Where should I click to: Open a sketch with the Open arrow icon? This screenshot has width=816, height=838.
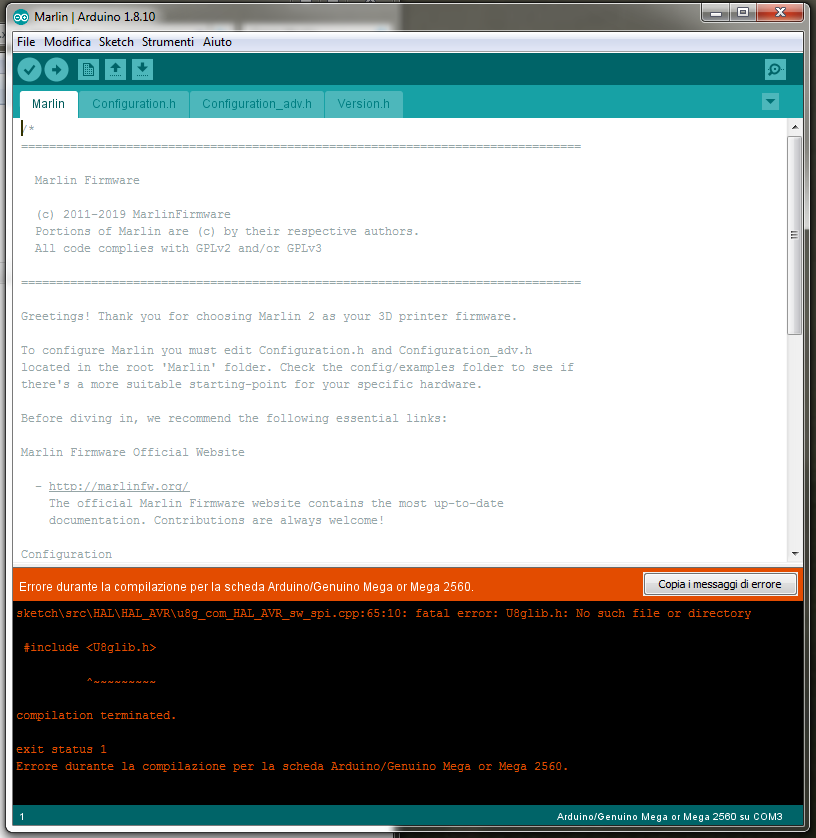click(x=115, y=69)
